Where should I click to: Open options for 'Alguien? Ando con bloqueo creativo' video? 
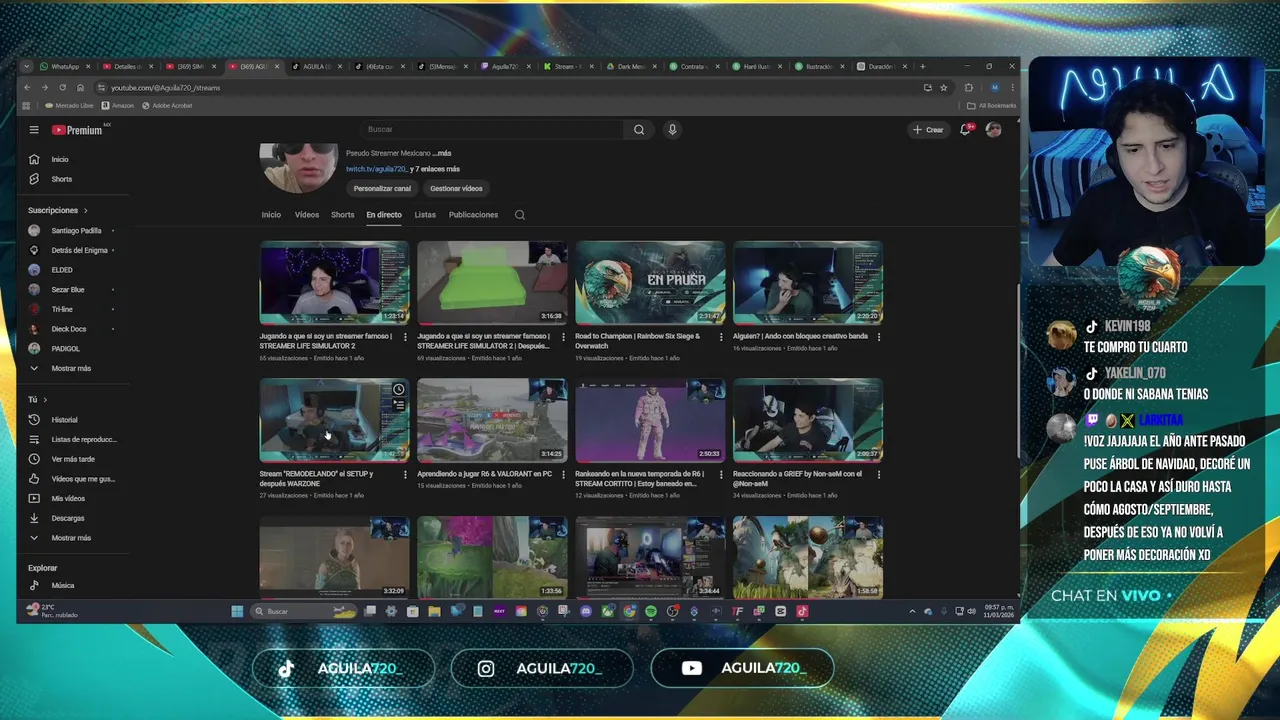(878, 337)
